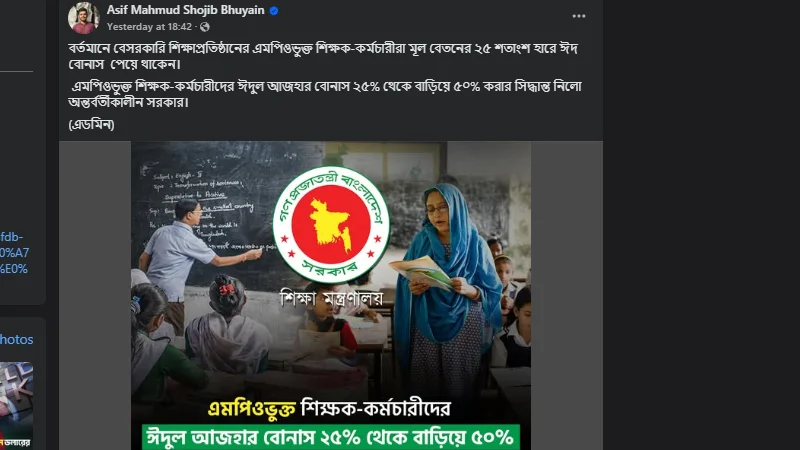Screen dimensions: 800x450
Task: Click the yellow এমপিওভুক্ত headline in image
Action: coord(252,409)
